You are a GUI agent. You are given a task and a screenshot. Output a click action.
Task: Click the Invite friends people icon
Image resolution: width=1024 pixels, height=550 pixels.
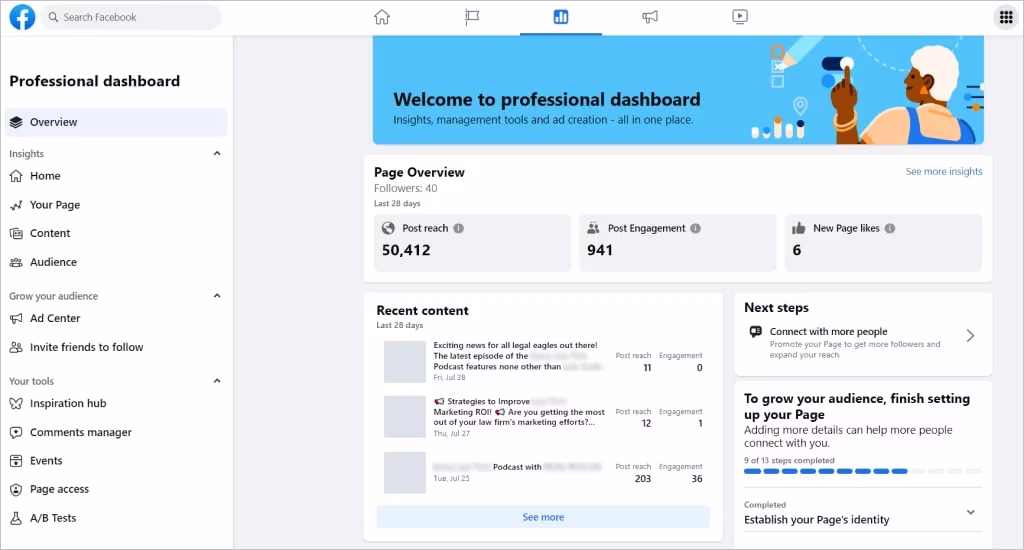pyautogui.click(x=16, y=347)
